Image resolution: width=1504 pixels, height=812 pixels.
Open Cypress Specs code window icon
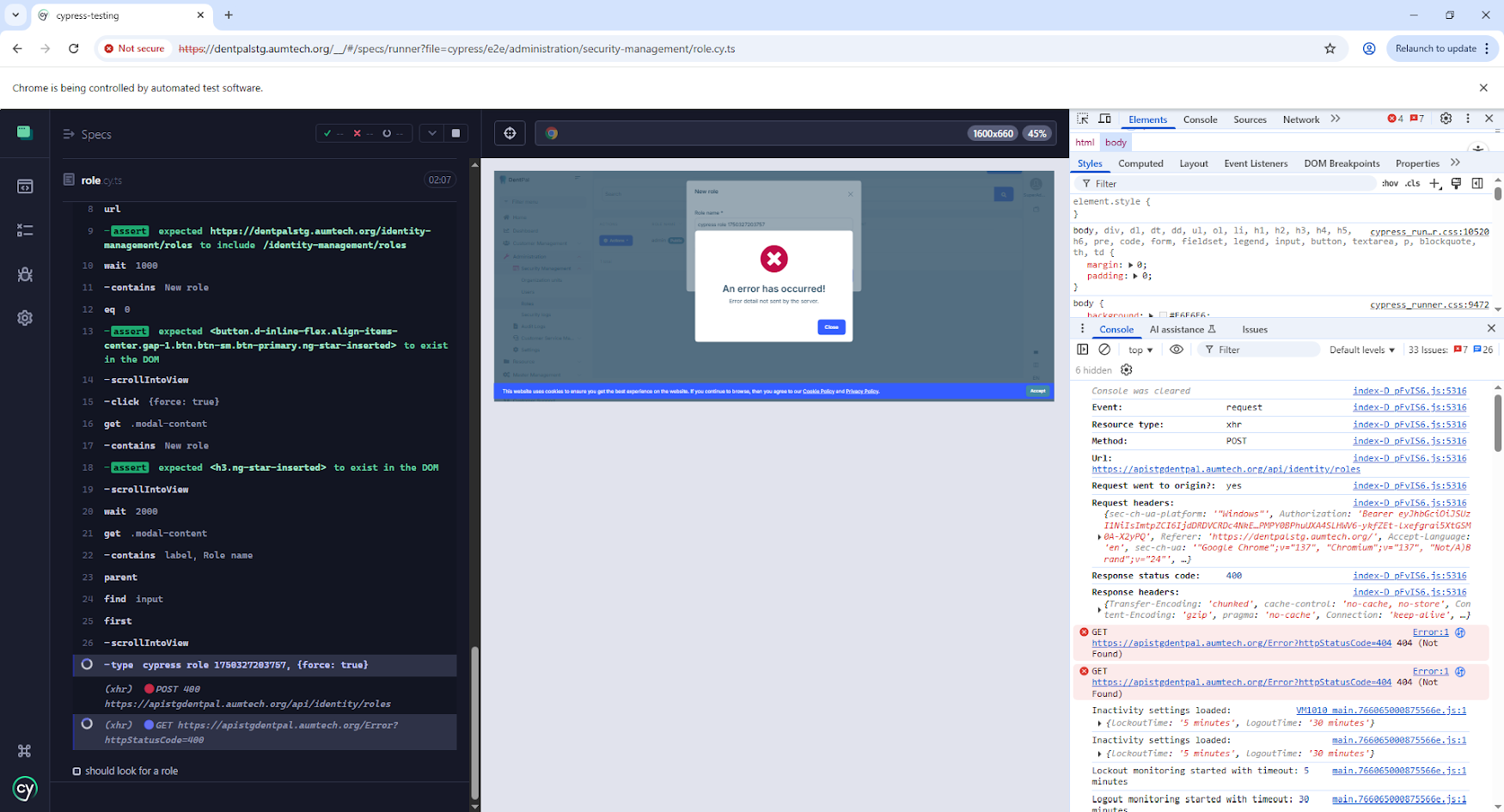[x=25, y=186]
